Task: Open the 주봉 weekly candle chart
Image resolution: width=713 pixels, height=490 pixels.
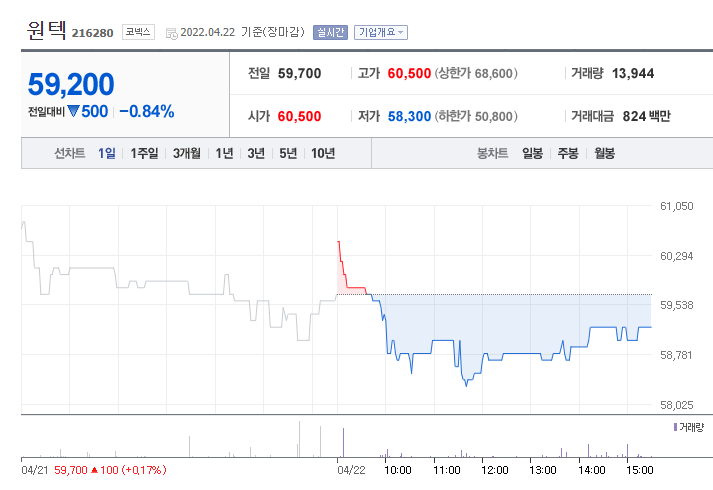Action: [568, 153]
